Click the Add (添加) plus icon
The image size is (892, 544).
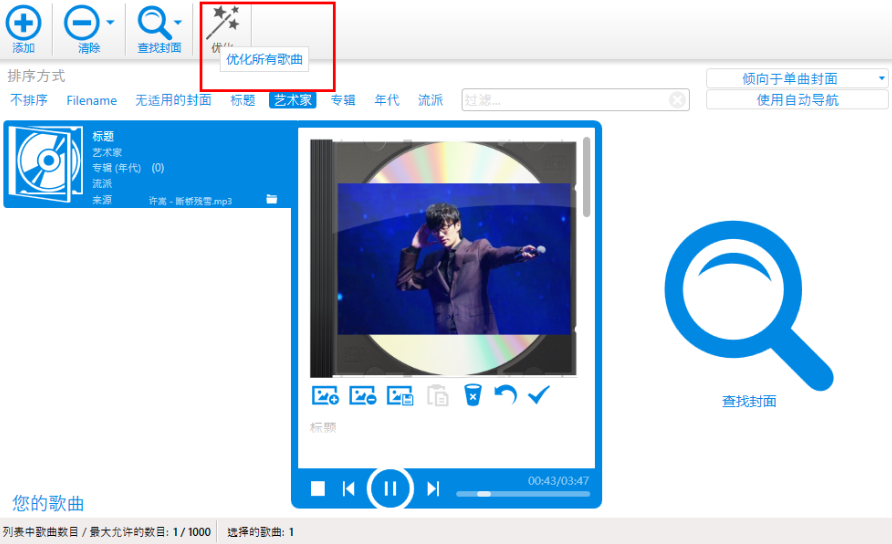(23, 23)
